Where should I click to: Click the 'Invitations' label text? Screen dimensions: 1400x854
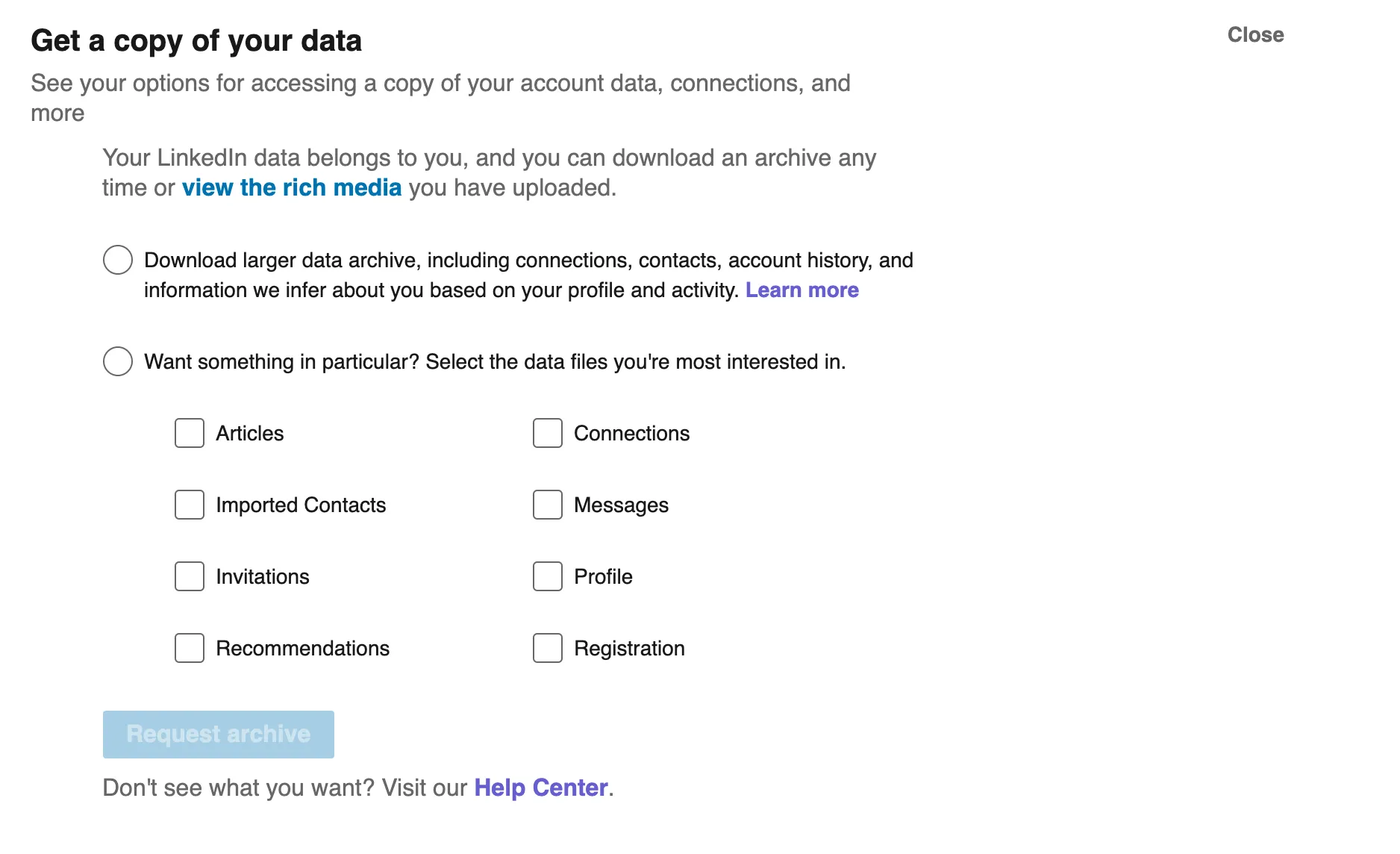coord(262,576)
